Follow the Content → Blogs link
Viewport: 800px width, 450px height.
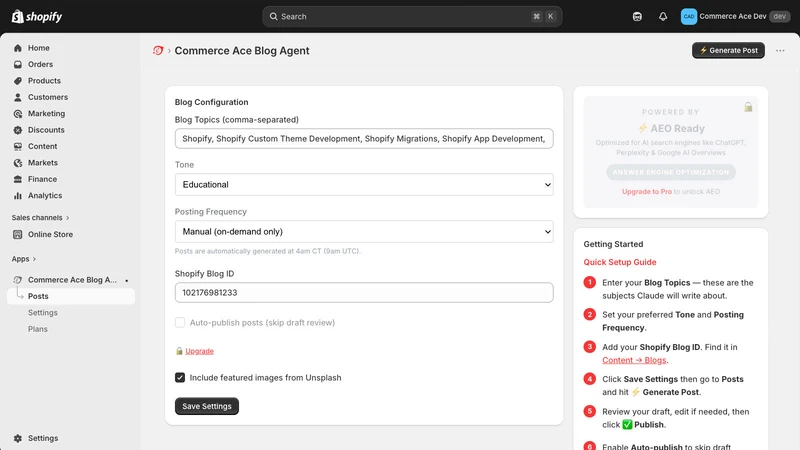click(x=634, y=360)
